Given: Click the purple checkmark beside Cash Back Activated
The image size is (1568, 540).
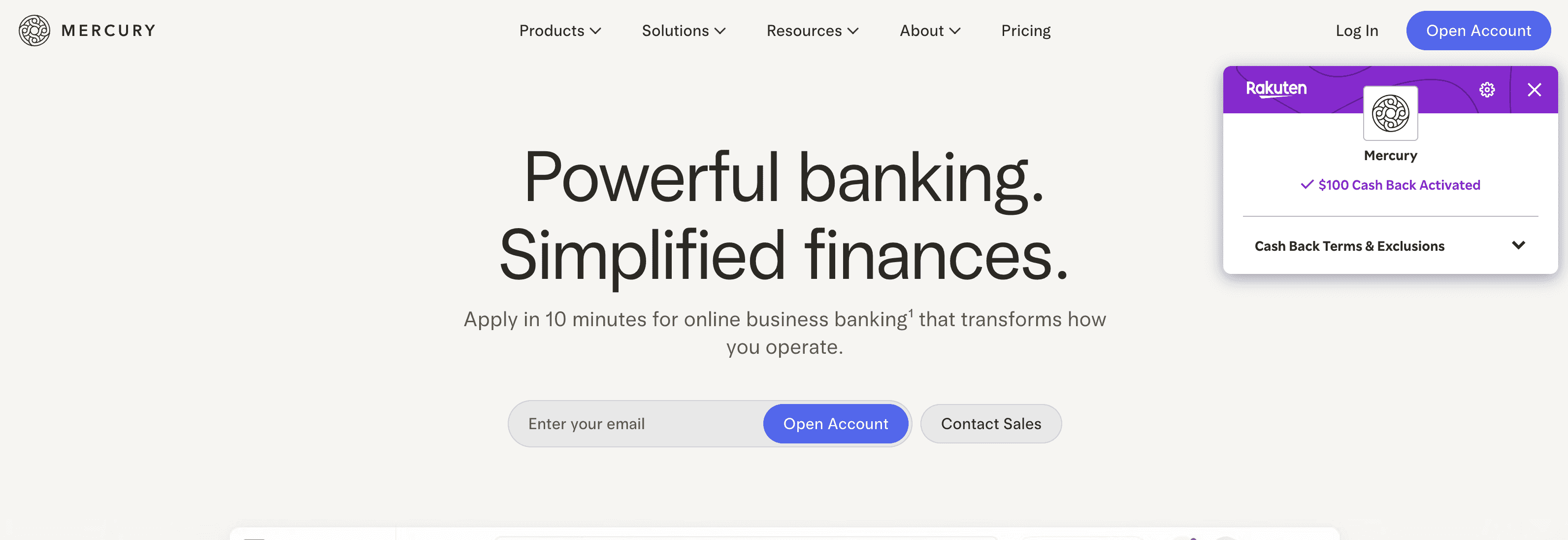Looking at the screenshot, I should tap(1307, 184).
